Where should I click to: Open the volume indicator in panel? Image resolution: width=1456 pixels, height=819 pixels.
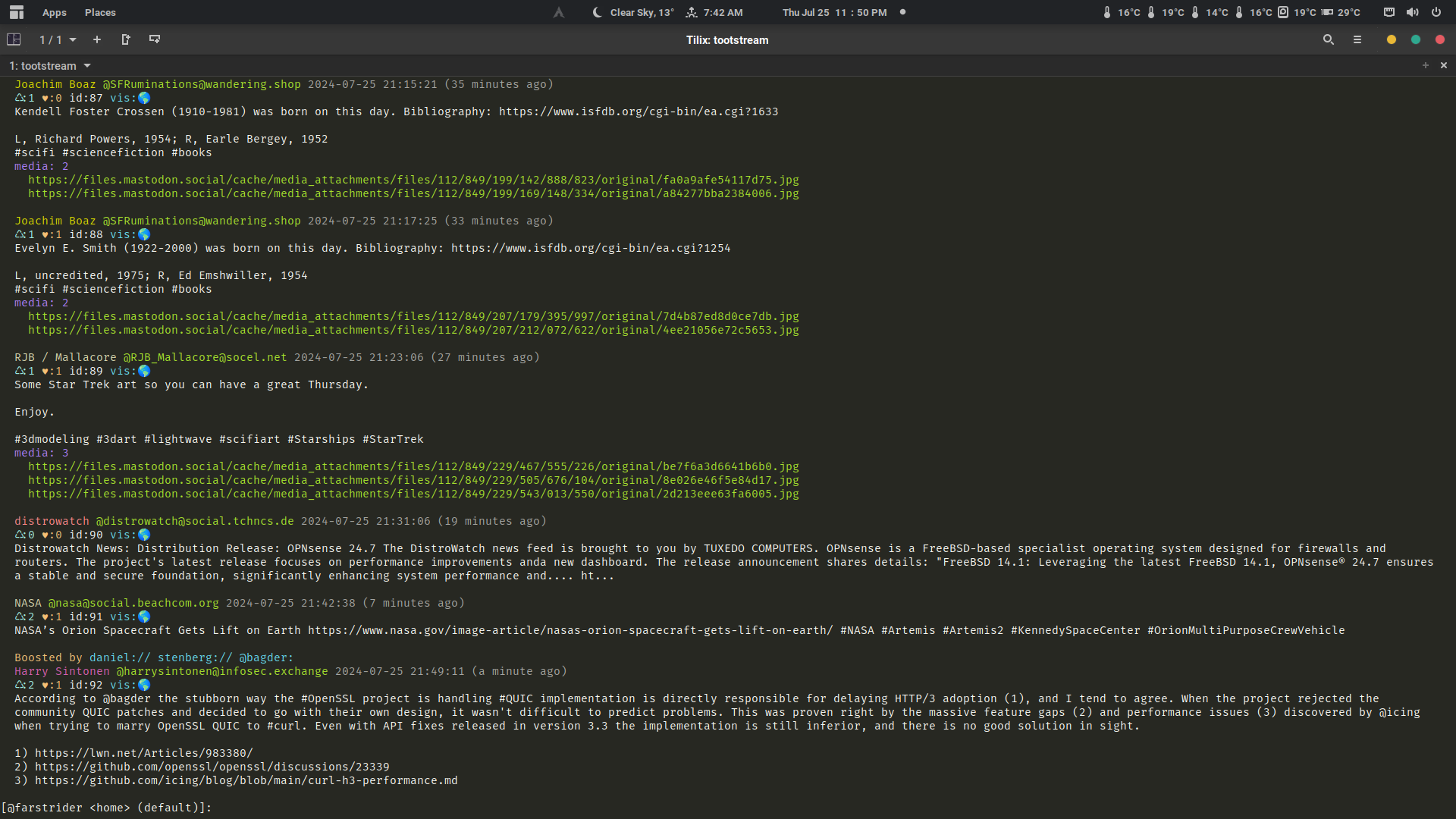[x=1412, y=12]
